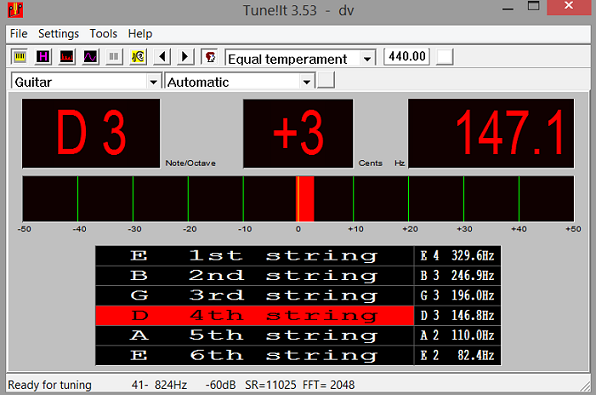
Task: Click the yellow ear/note tone icon
Action: point(138,57)
